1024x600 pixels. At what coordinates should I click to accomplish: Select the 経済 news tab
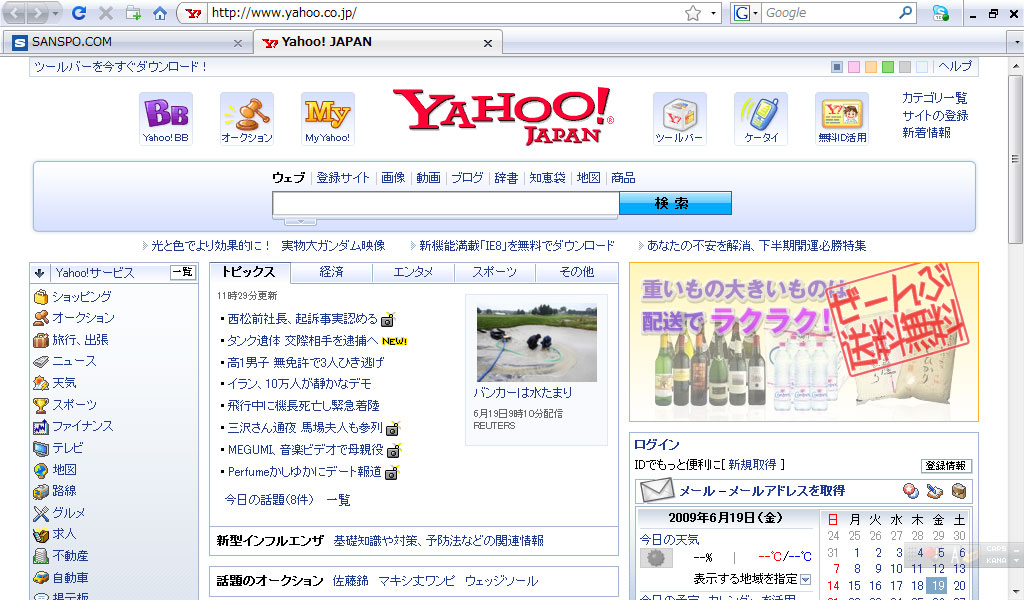coord(331,272)
